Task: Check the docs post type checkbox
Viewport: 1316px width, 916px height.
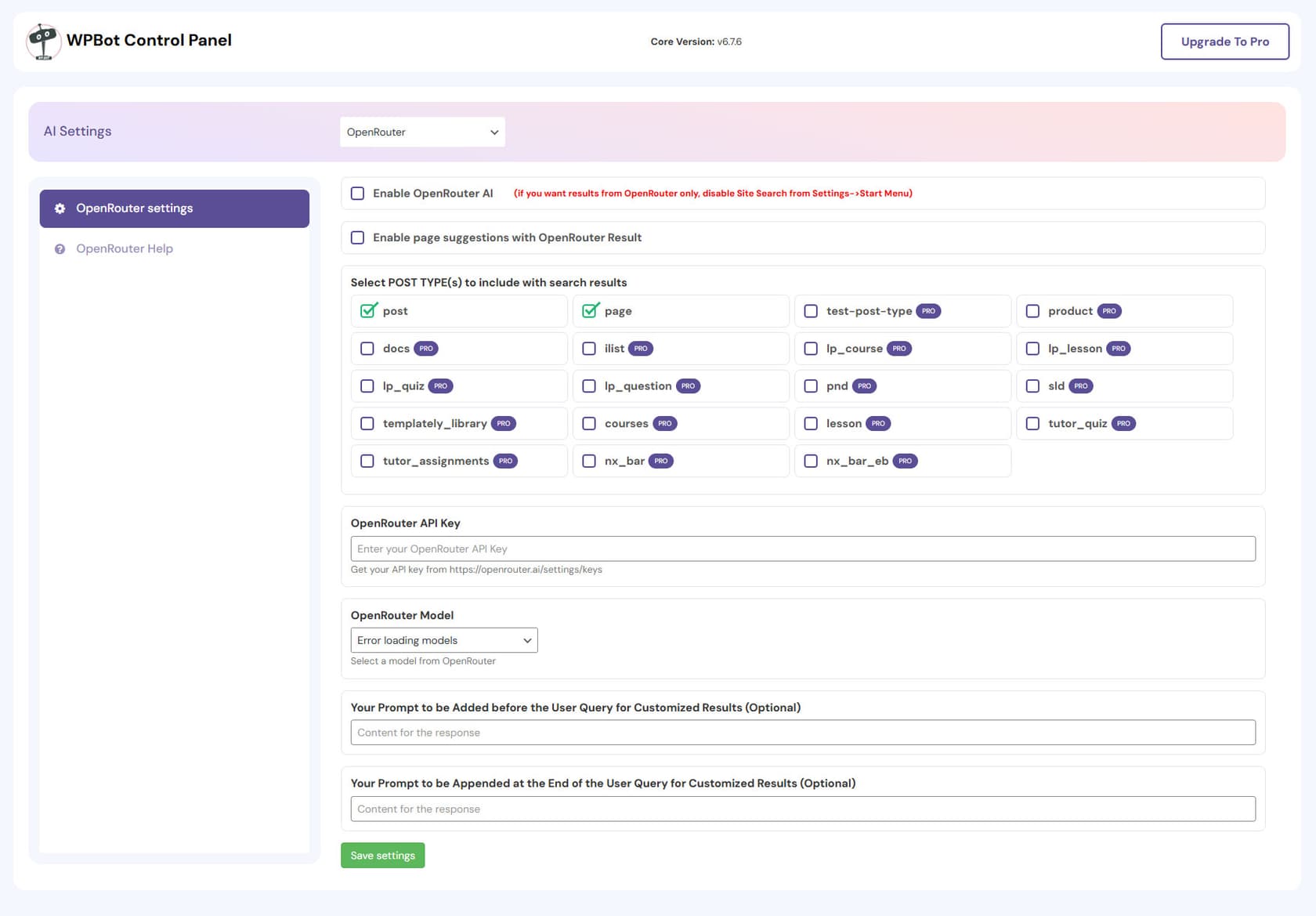Action: point(367,349)
